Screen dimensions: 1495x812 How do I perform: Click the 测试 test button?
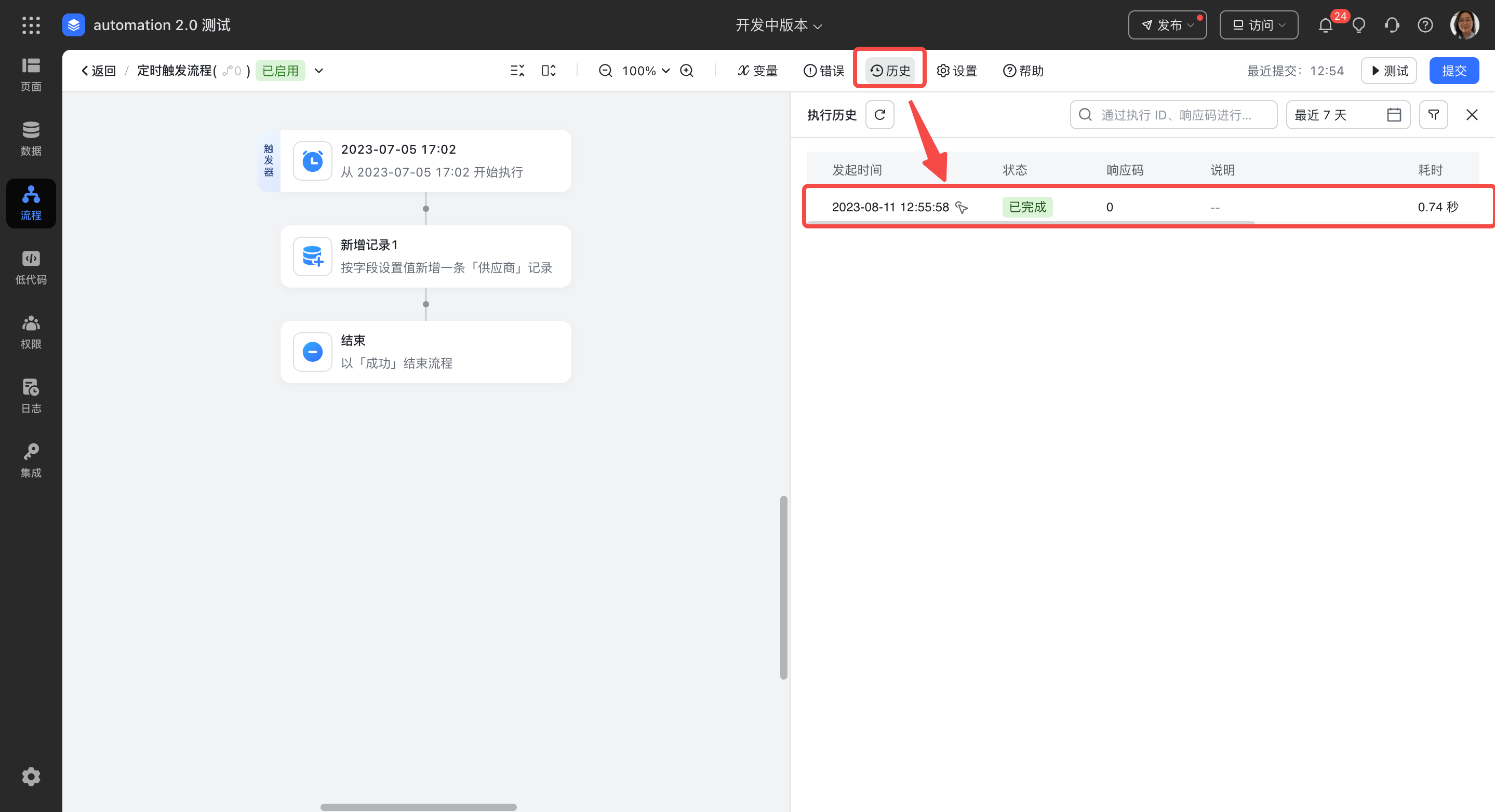tap(1389, 71)
